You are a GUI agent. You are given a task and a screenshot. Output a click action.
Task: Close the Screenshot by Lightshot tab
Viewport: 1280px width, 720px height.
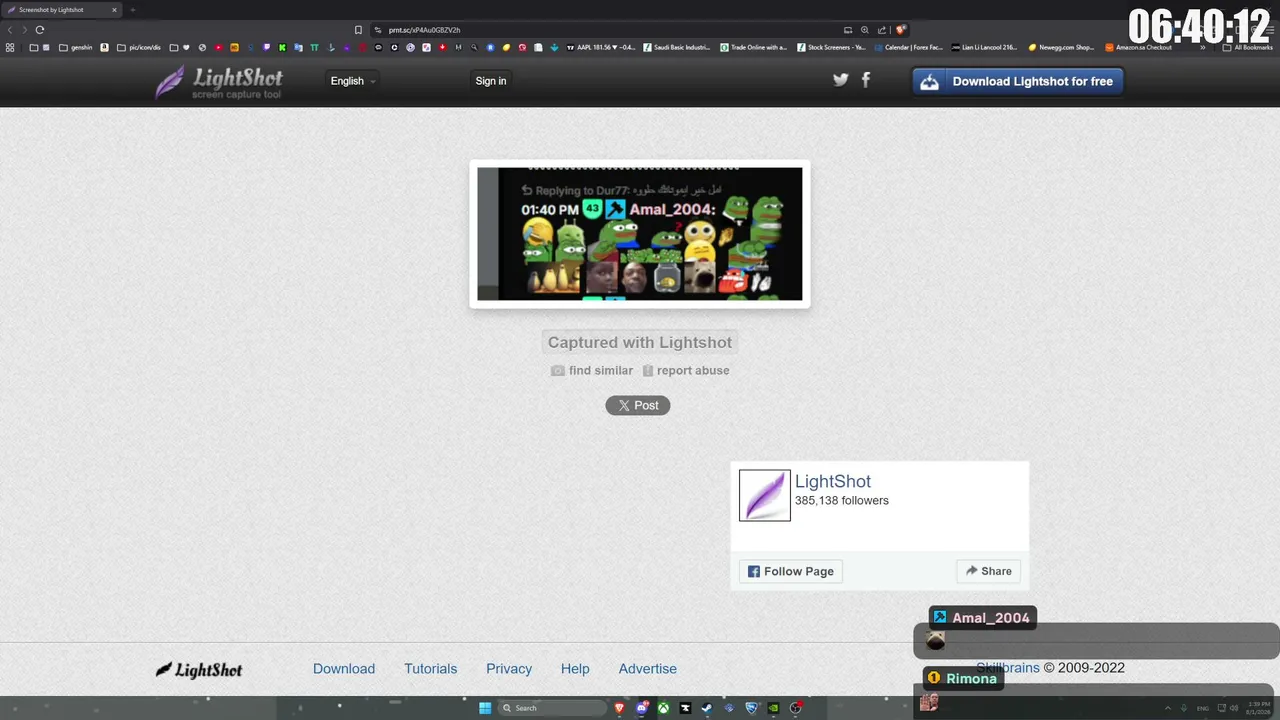114,10
